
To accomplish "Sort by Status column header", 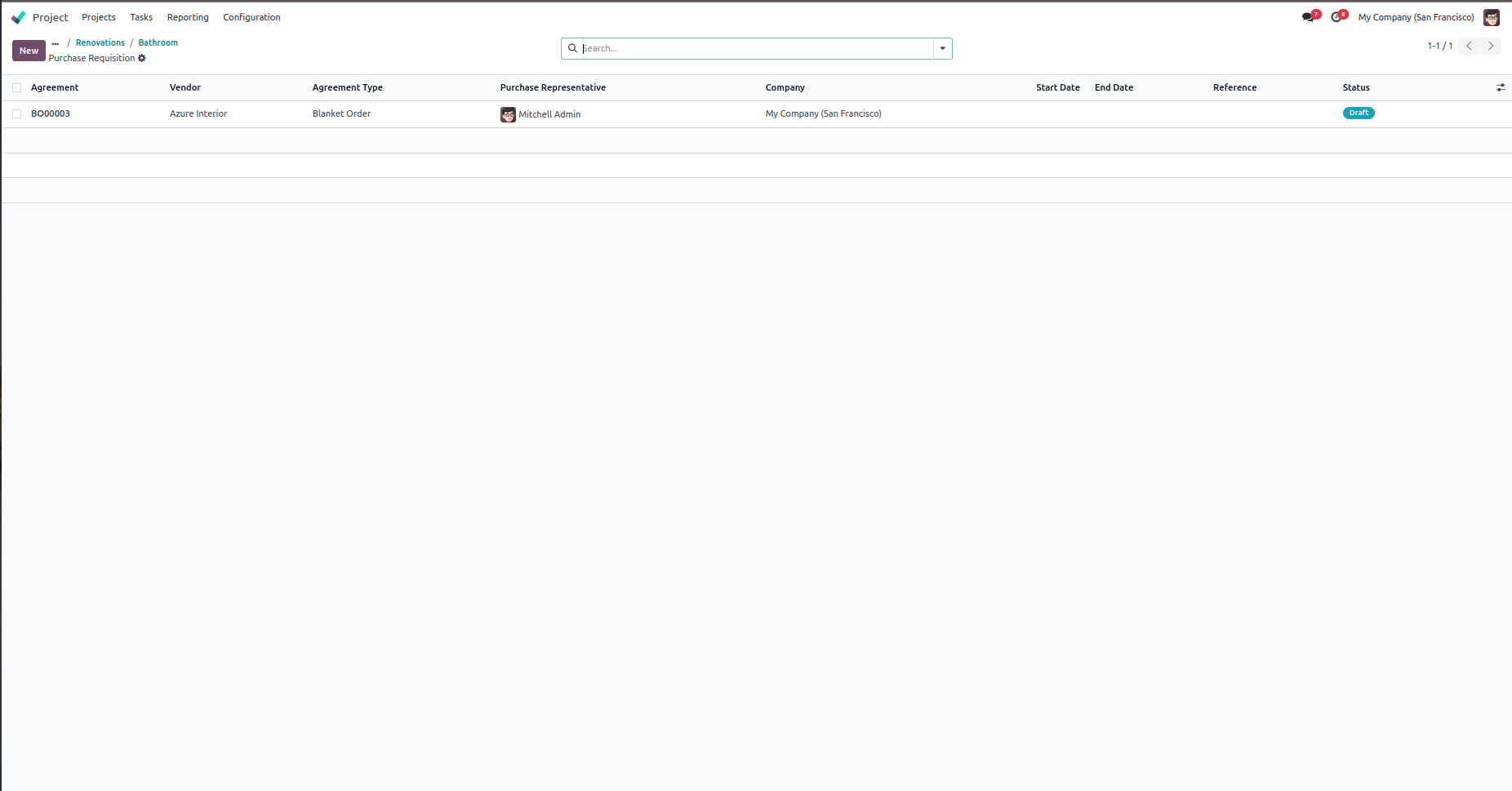I will click(x=1356, y=87).
